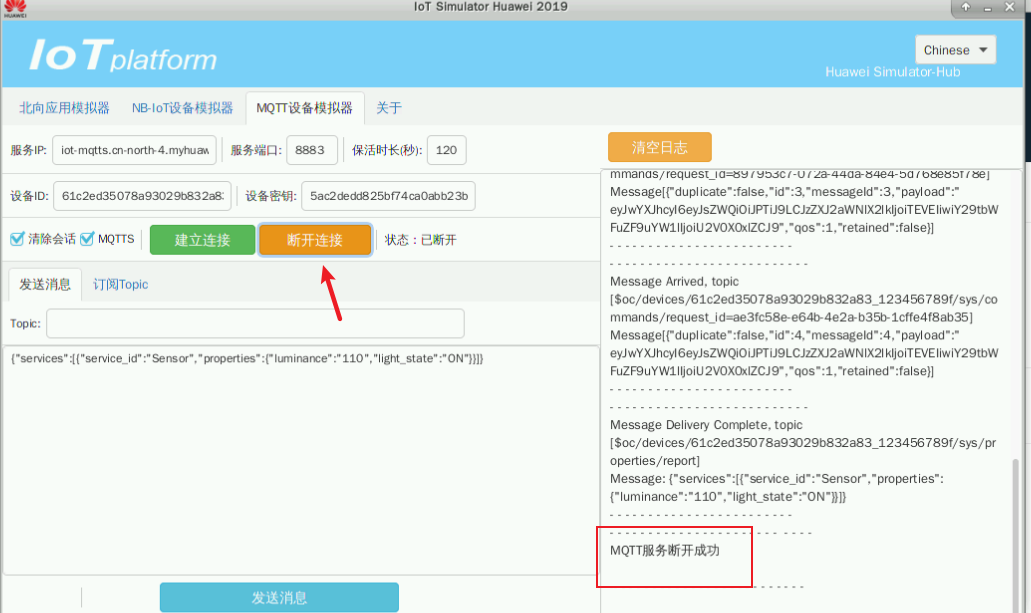The image size is (1031, 613).
Task: Click the empty Topic input field
Action: point(255,324)
